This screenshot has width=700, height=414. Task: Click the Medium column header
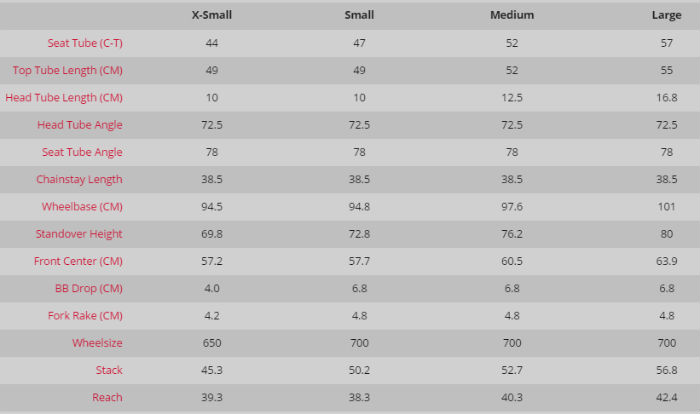[x=513, y=15]
